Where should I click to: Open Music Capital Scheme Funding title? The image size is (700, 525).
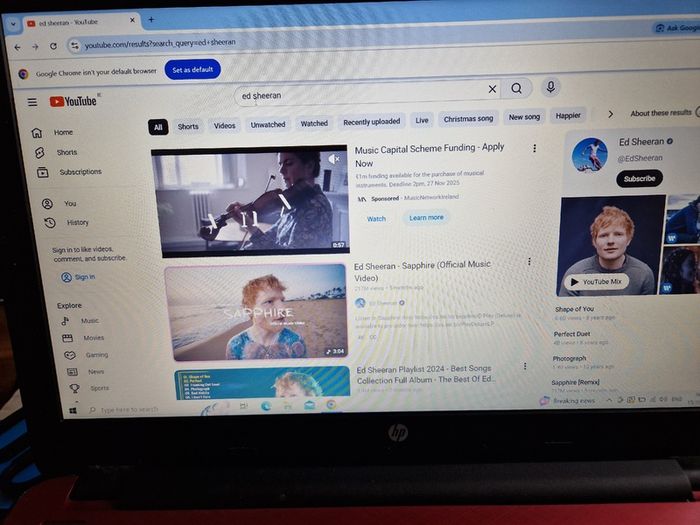pos(429,155)
